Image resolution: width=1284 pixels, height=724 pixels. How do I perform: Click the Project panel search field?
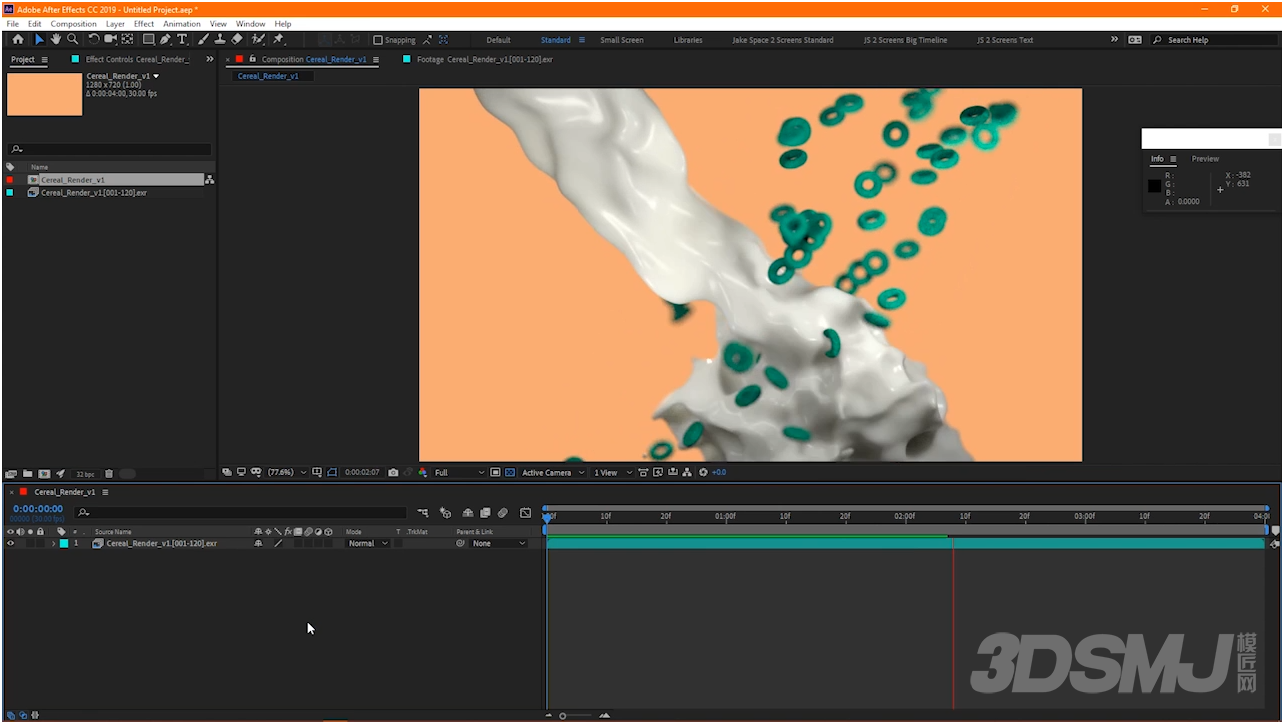pyautogui.click(x=110, y=149)
